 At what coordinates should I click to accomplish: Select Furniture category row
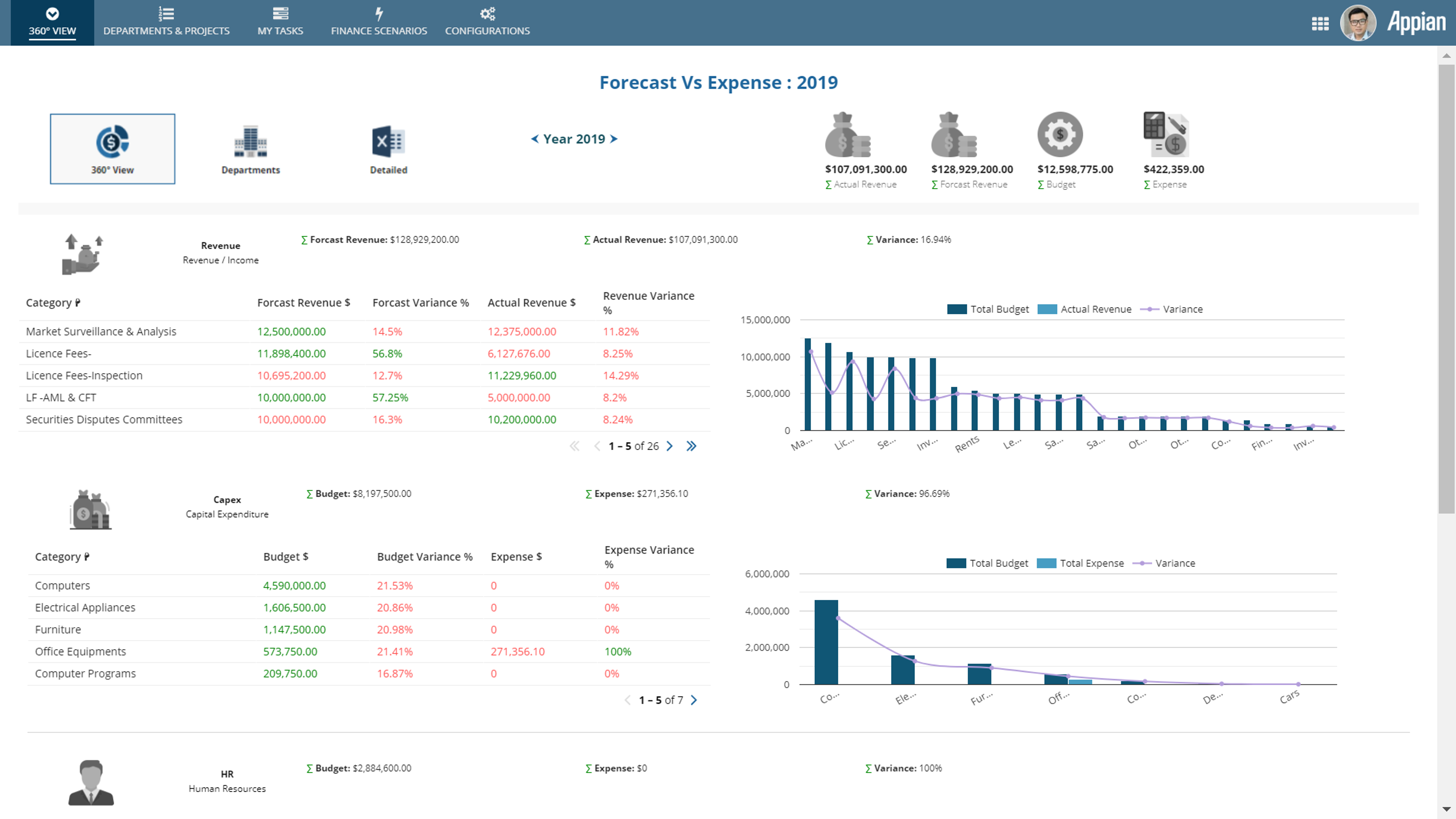tap(369, 630)
